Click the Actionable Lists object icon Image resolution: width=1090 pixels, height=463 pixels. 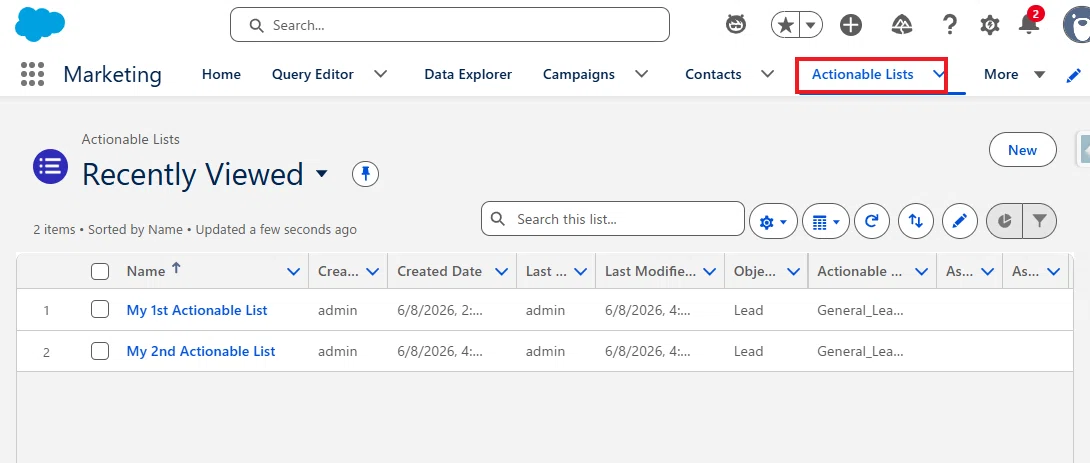tap(51, 166)
